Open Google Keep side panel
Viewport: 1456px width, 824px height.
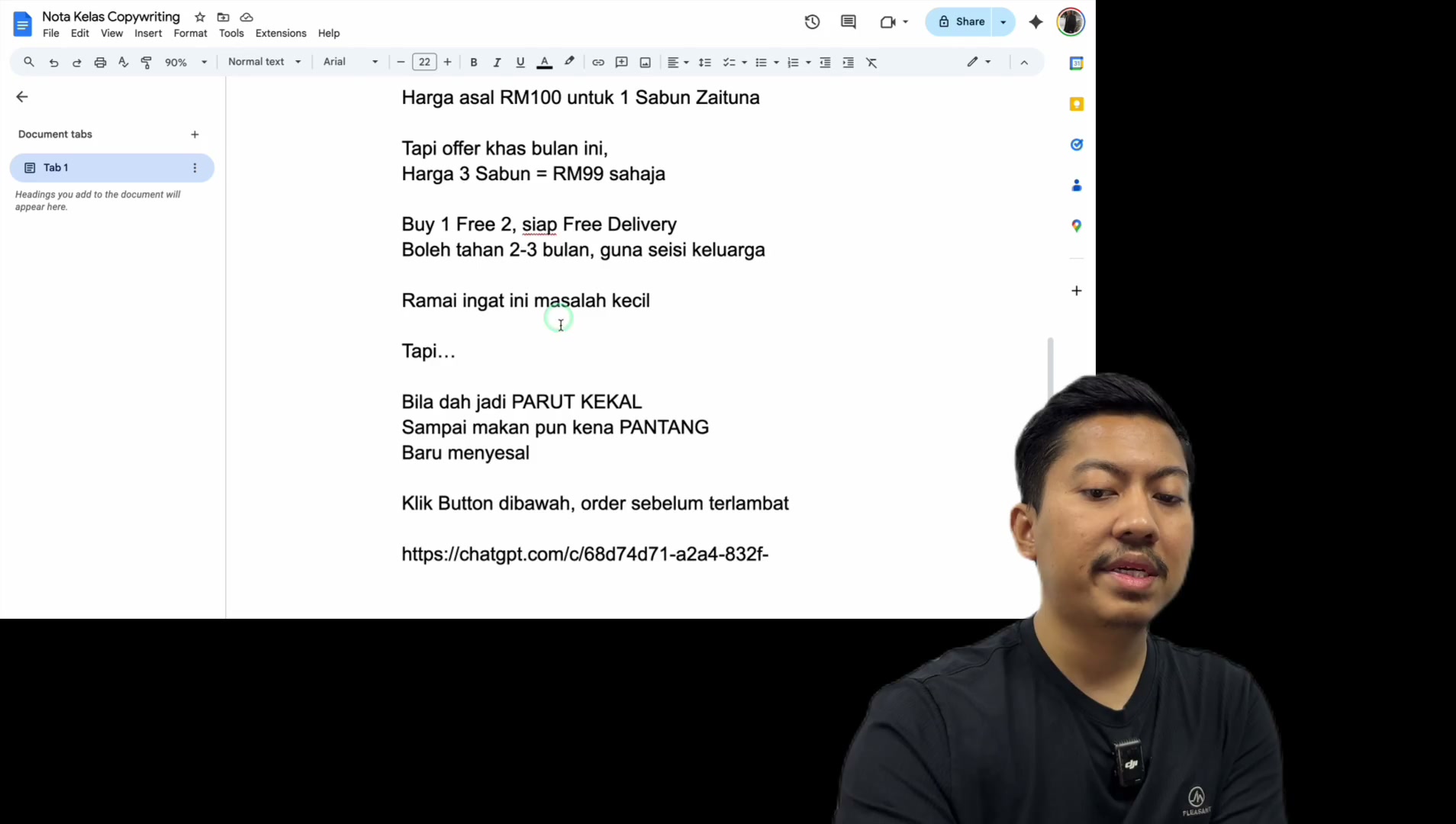(x=1076, y=104)
